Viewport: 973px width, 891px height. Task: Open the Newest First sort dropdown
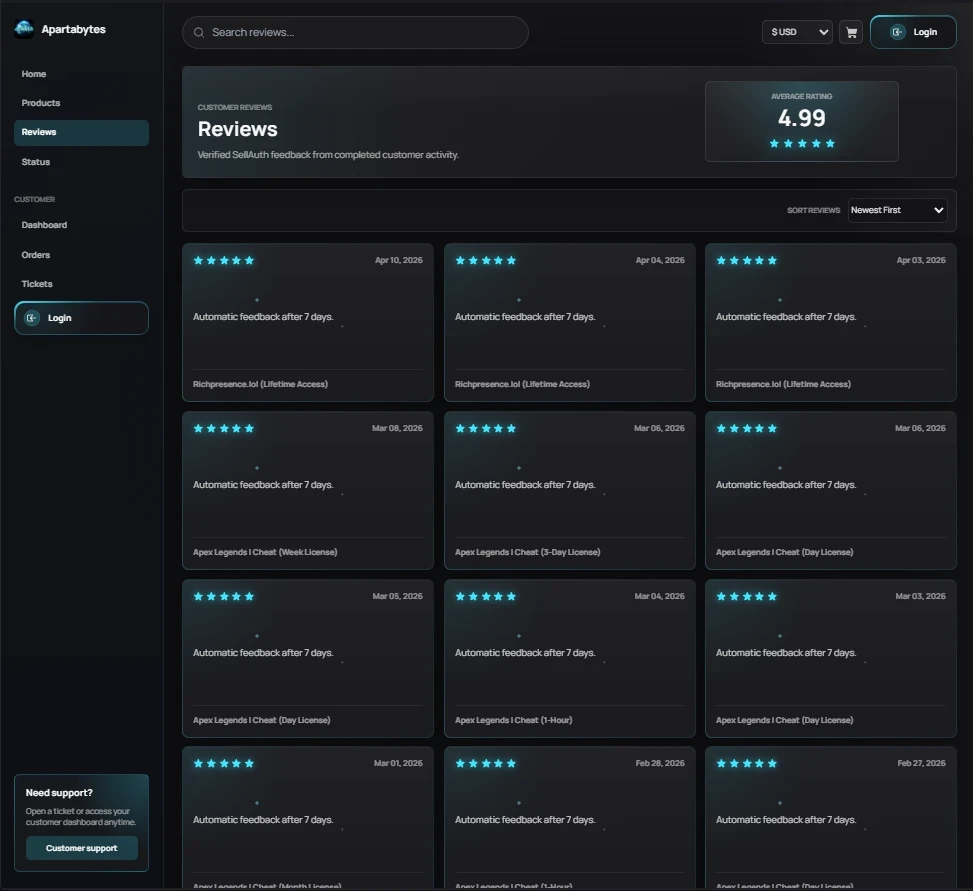(897, 210)
